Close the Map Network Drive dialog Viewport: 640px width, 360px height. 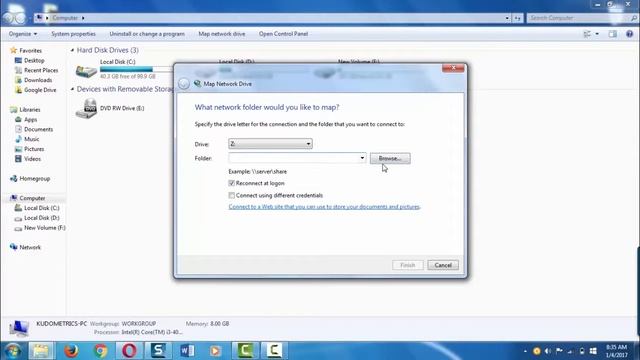(x=453, y=68)
